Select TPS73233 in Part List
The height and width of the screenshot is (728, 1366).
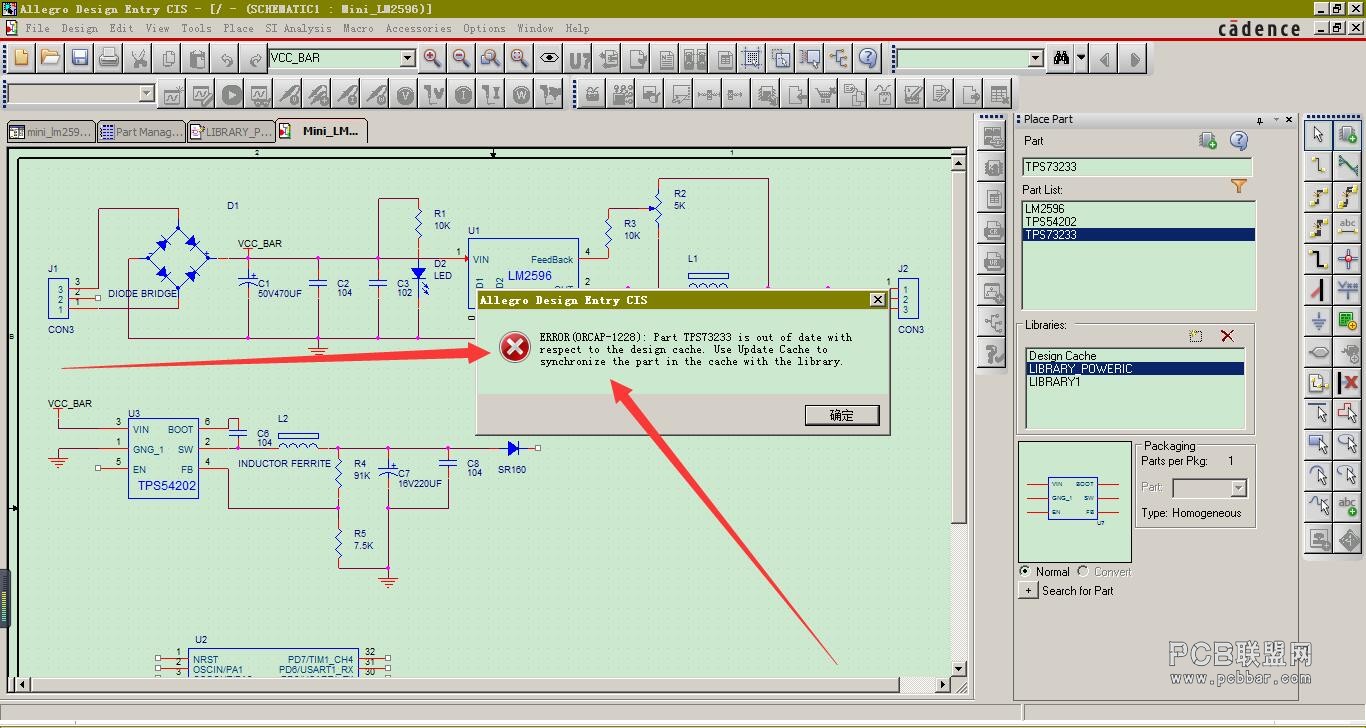pos(1138,235)
